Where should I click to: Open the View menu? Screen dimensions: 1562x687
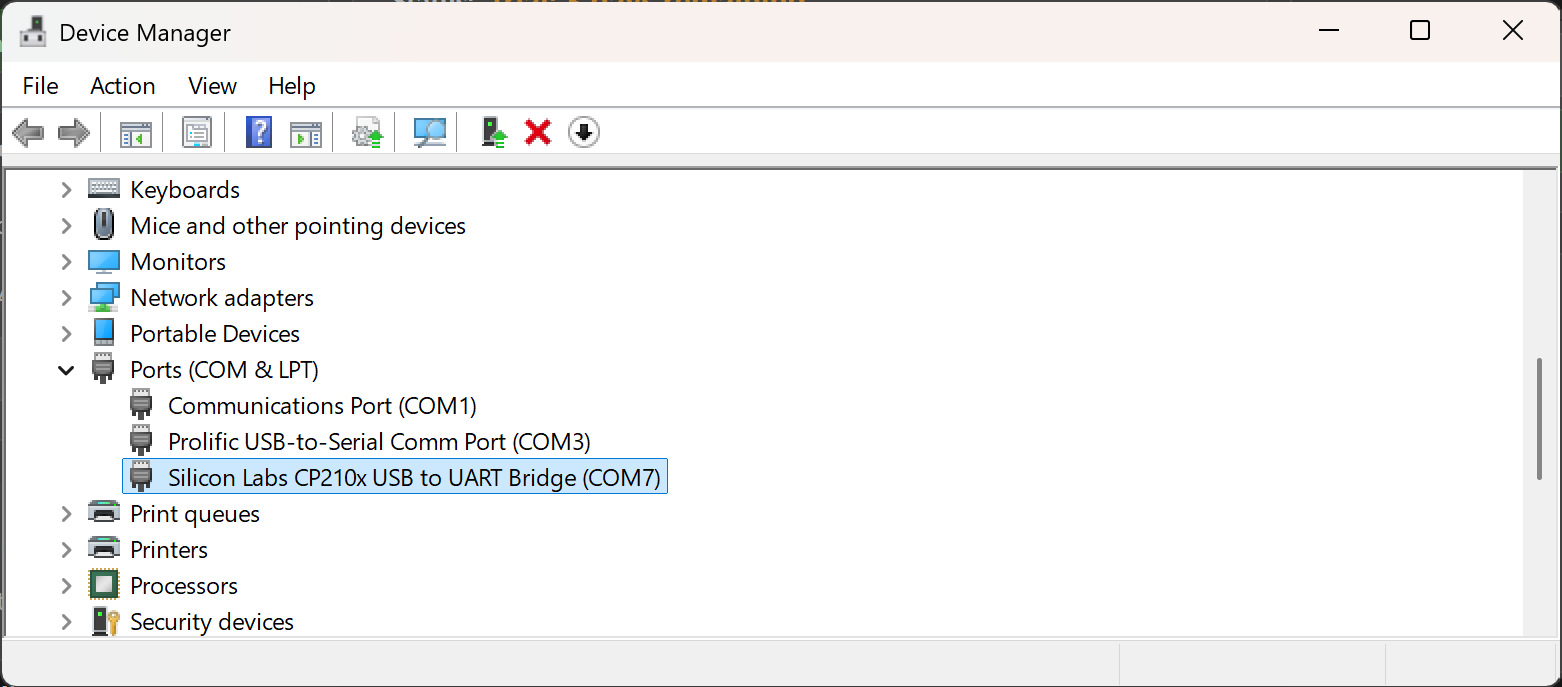tap(211, 86)
